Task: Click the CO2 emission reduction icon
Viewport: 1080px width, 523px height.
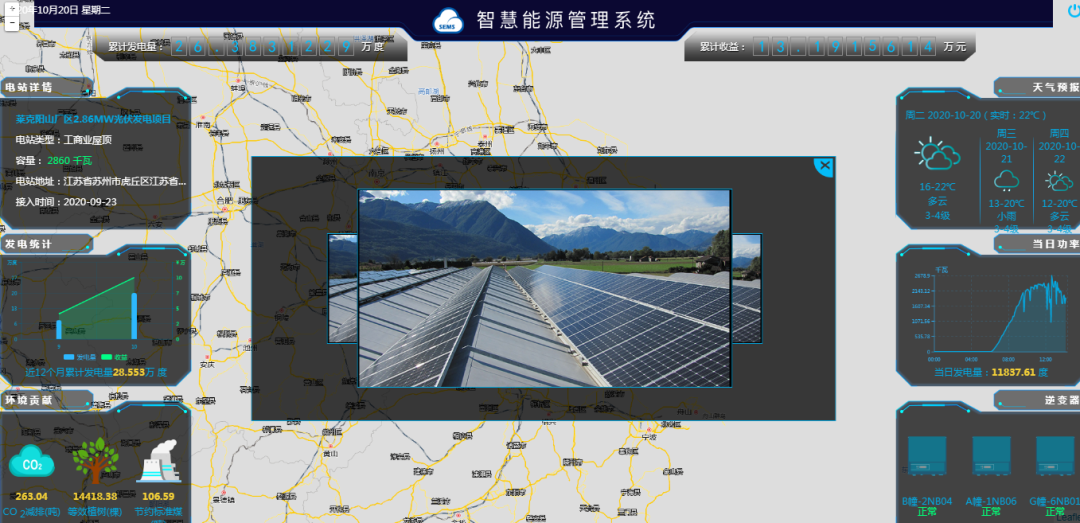Action: click(x=32, y=463)
